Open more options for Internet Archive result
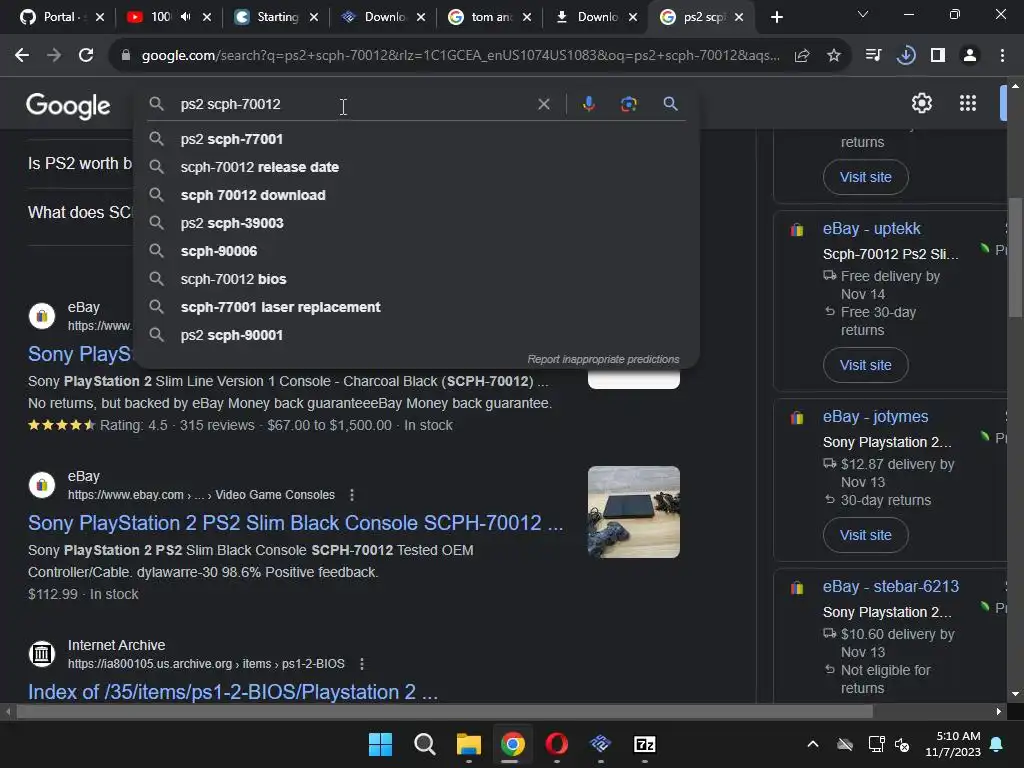 click(x=362, y=664)
